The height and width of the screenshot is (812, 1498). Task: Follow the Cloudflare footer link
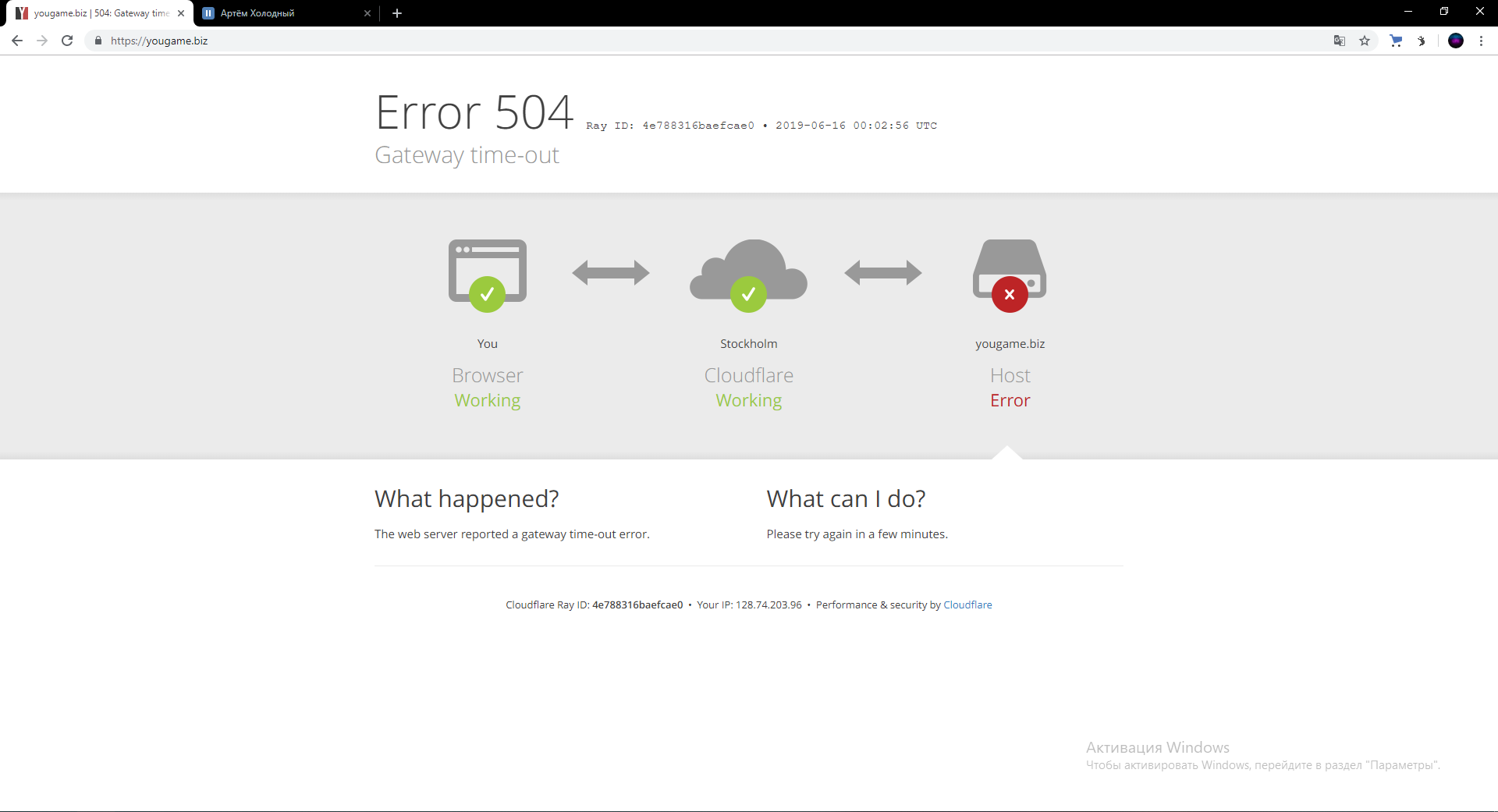click(x=967, y=605)
